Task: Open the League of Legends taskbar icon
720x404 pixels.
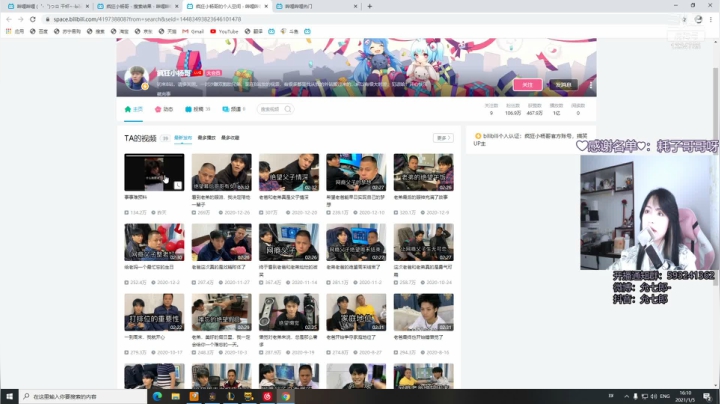Action: 231,396
